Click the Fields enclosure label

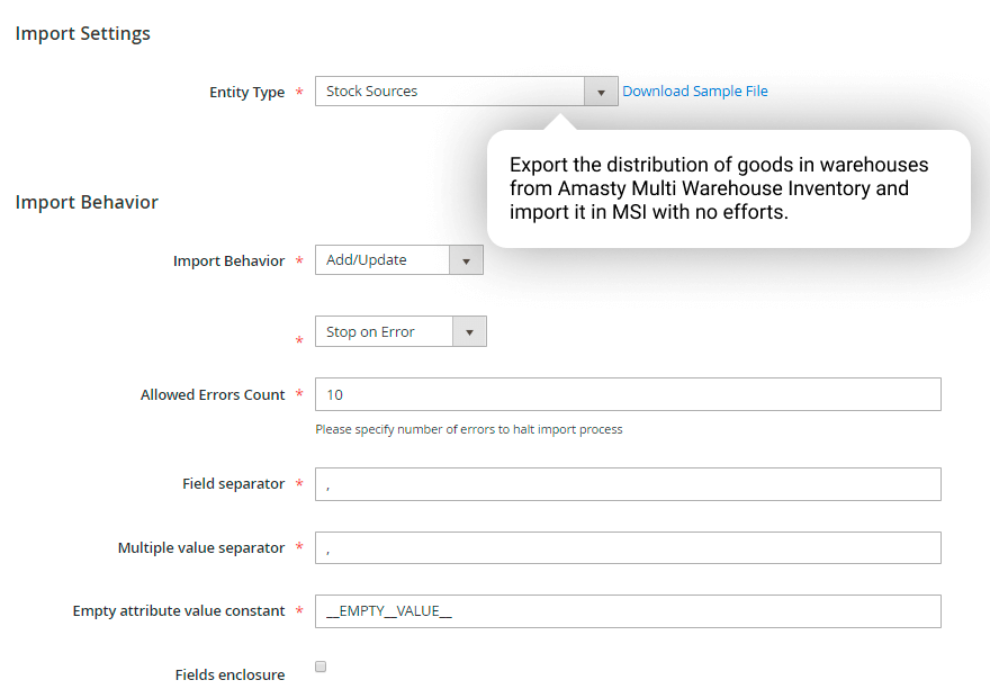(229, 675)
